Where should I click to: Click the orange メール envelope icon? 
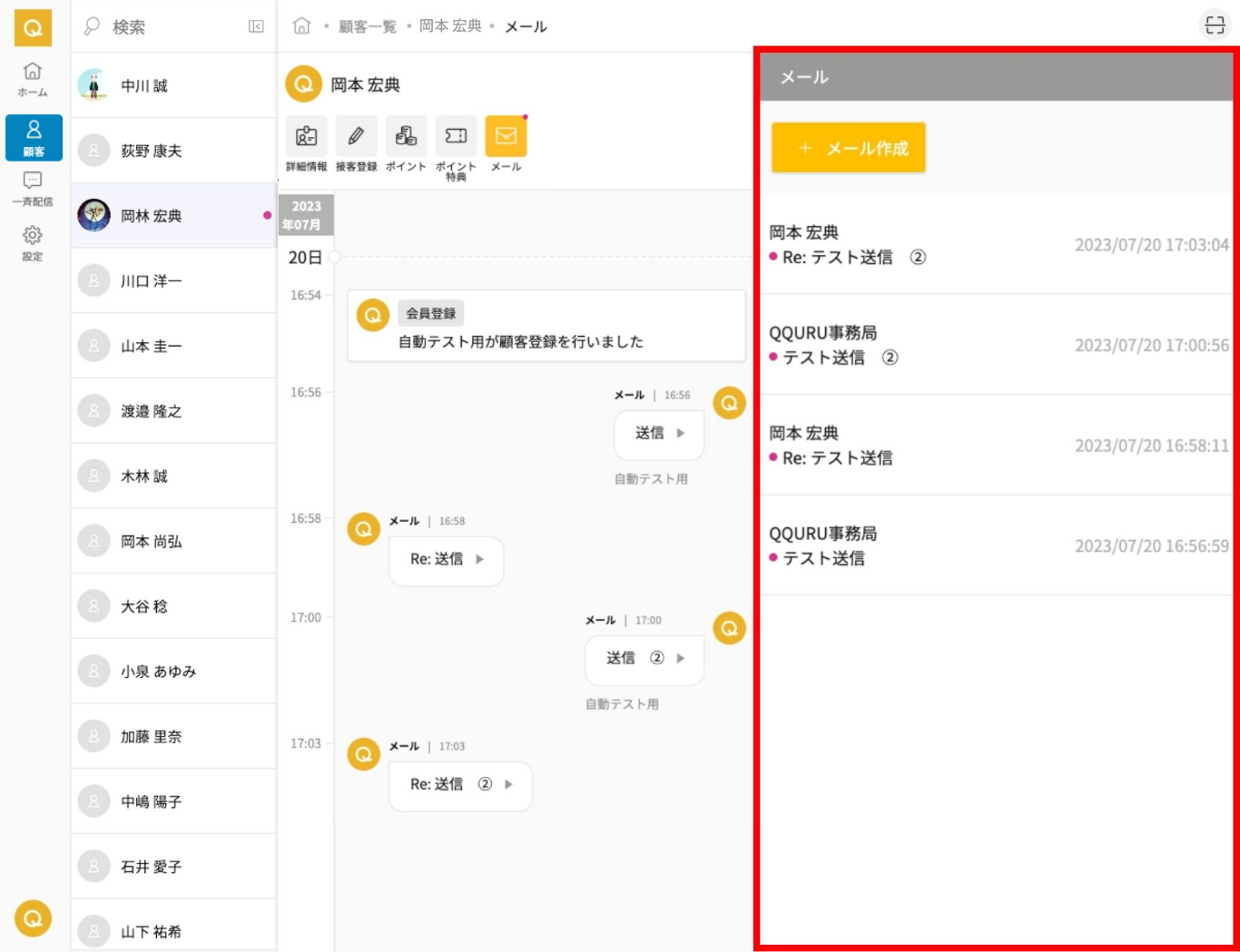point(506,137)
